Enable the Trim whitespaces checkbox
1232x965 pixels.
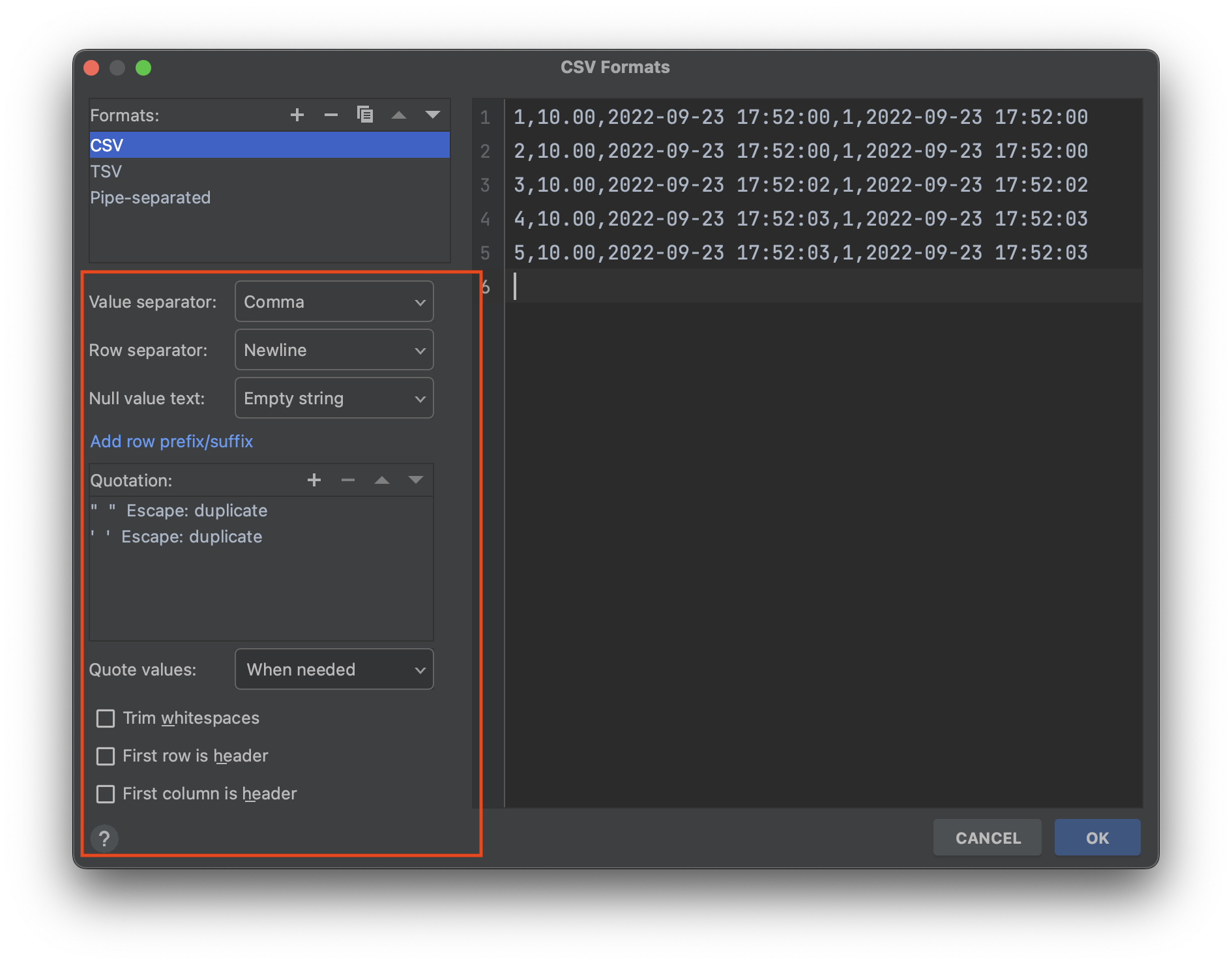click(106, 719)
